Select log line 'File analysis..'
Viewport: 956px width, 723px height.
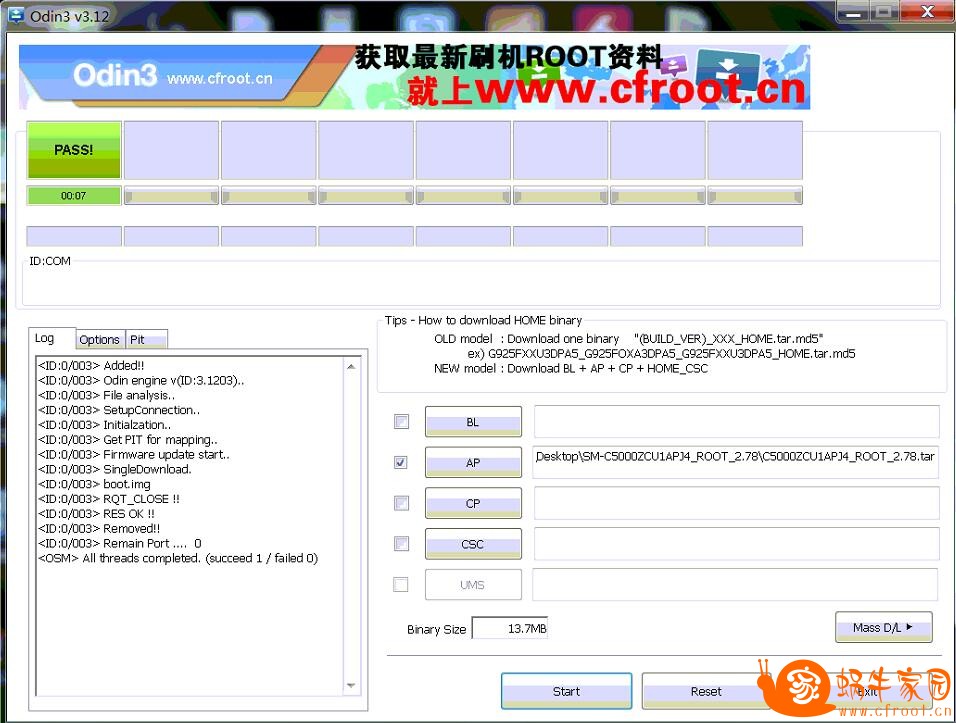coord(107,395)
